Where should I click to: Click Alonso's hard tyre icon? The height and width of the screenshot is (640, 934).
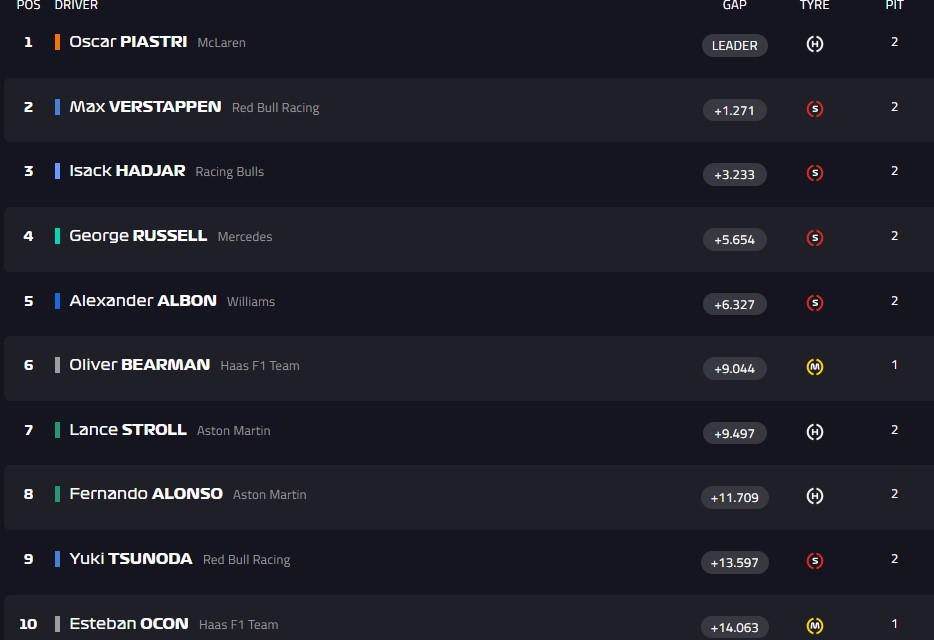(814, 496)
